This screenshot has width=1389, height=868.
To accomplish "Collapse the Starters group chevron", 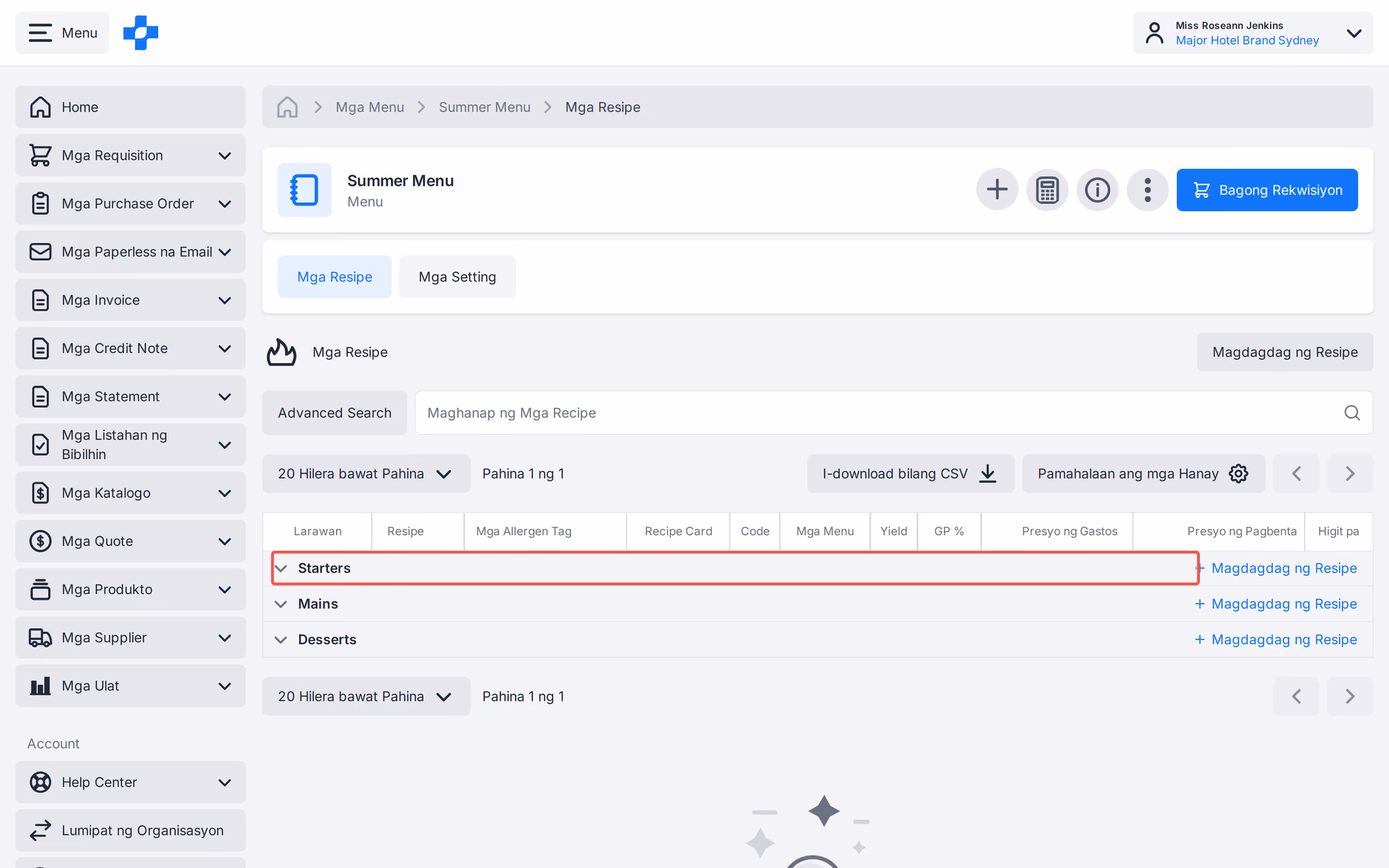I will pyautogui.click(x=280, y=568).
